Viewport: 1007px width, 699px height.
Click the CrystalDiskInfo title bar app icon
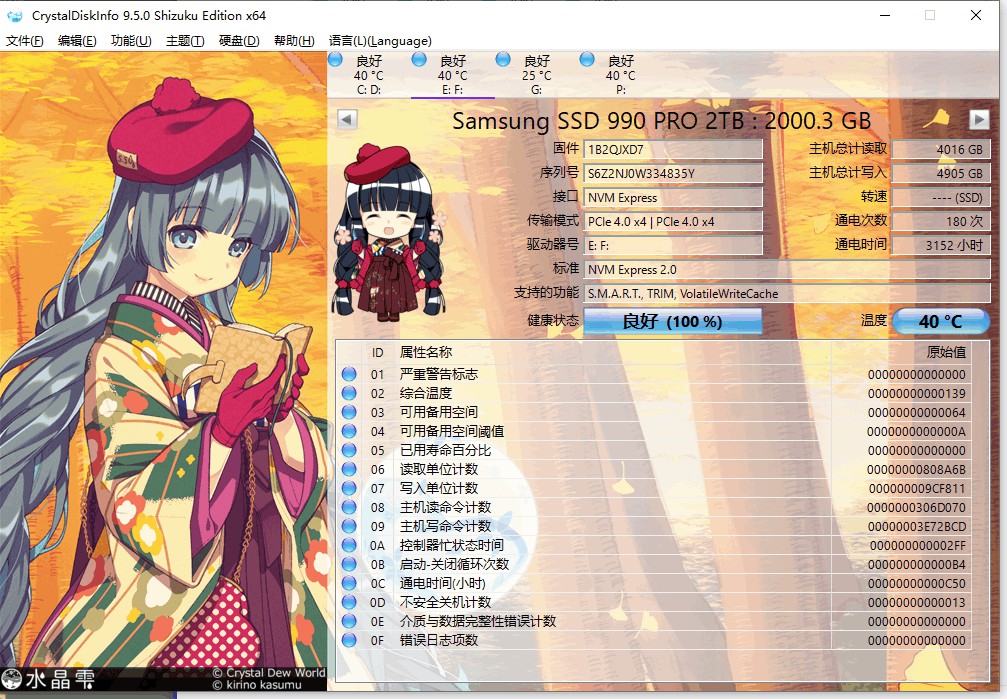(14, 15)
